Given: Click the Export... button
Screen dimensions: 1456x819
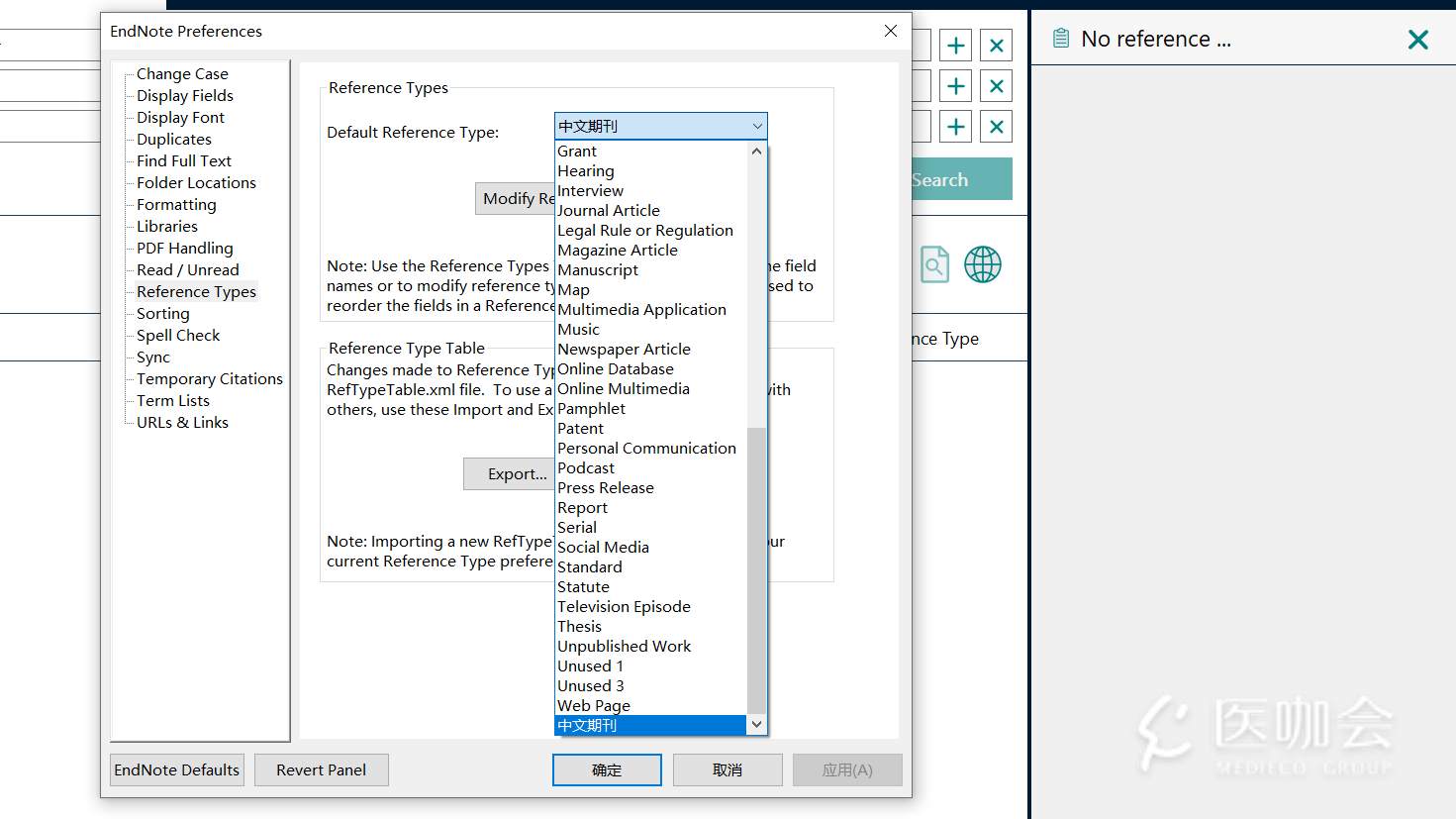Looking at the screenshot, I should point(510,473).
